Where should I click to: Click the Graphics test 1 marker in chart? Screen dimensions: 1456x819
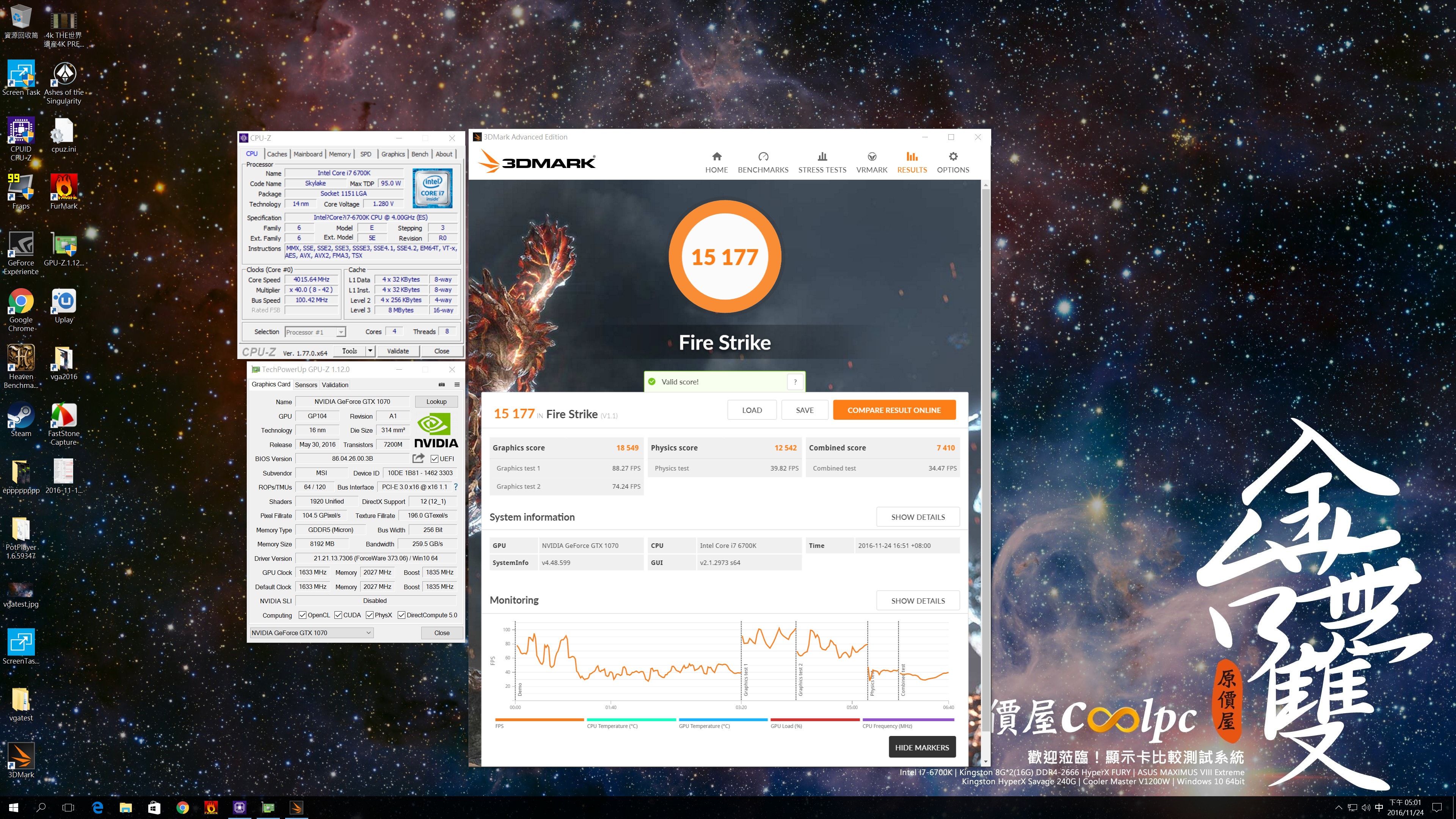point(745,679)
